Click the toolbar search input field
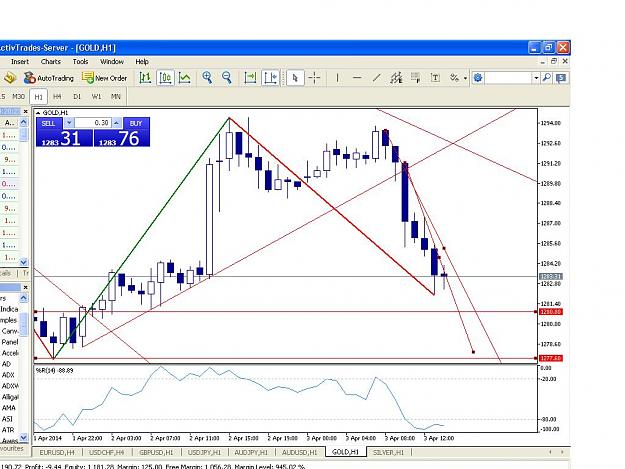 [x=508, y=78]
